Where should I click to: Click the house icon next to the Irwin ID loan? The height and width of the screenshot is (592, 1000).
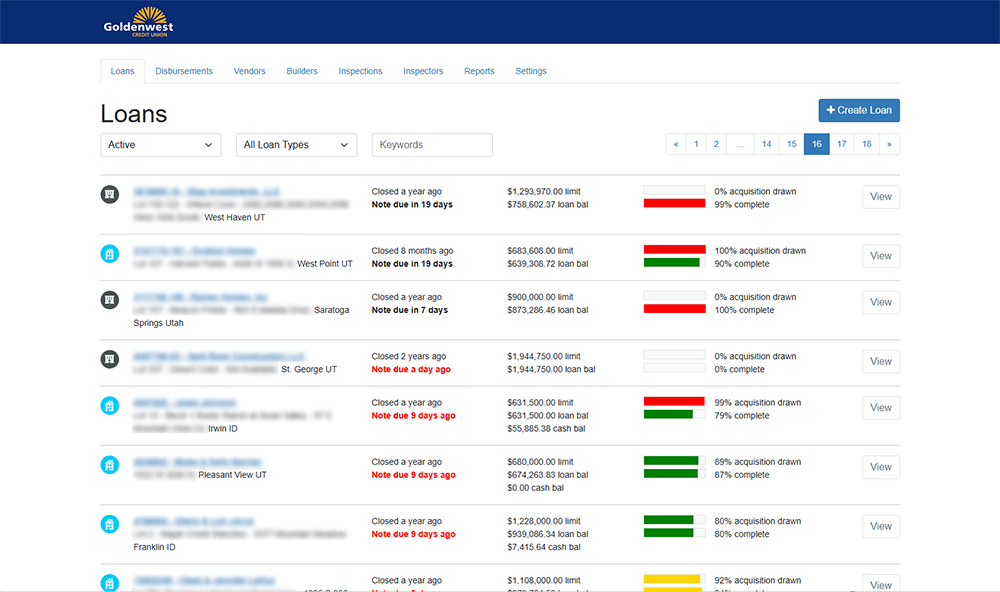pyautogui.click(x=110, y=408)
